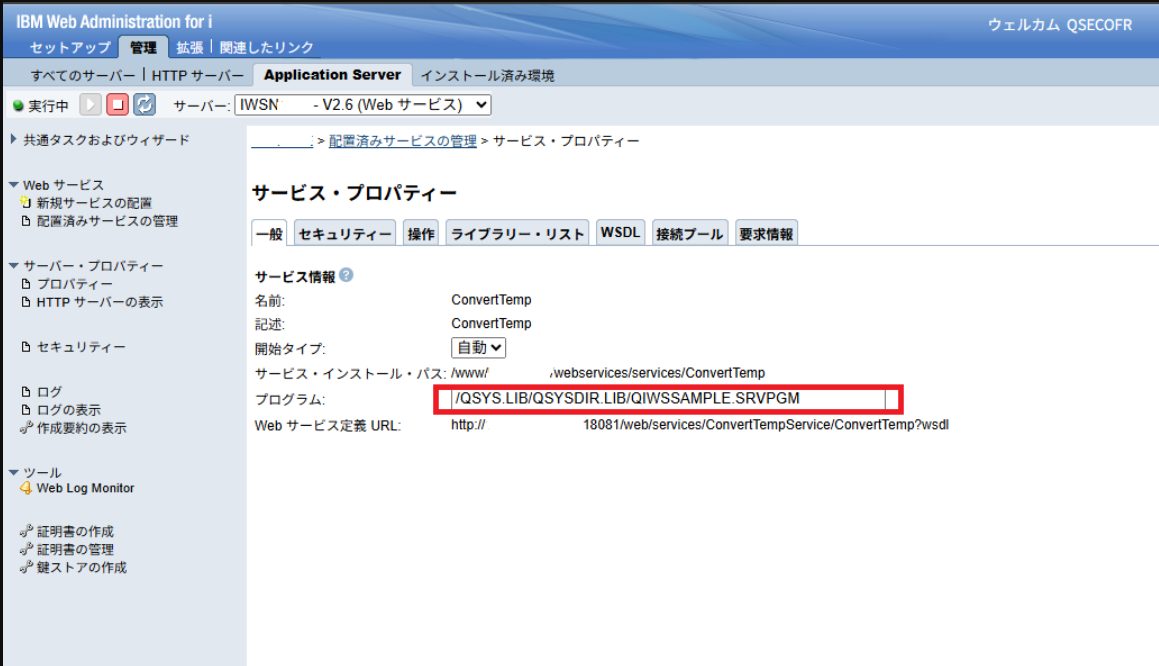Click the Start server play icon
Image resolution: width=1159 pixels, height=666 pixels.
(x=90, y=104)
